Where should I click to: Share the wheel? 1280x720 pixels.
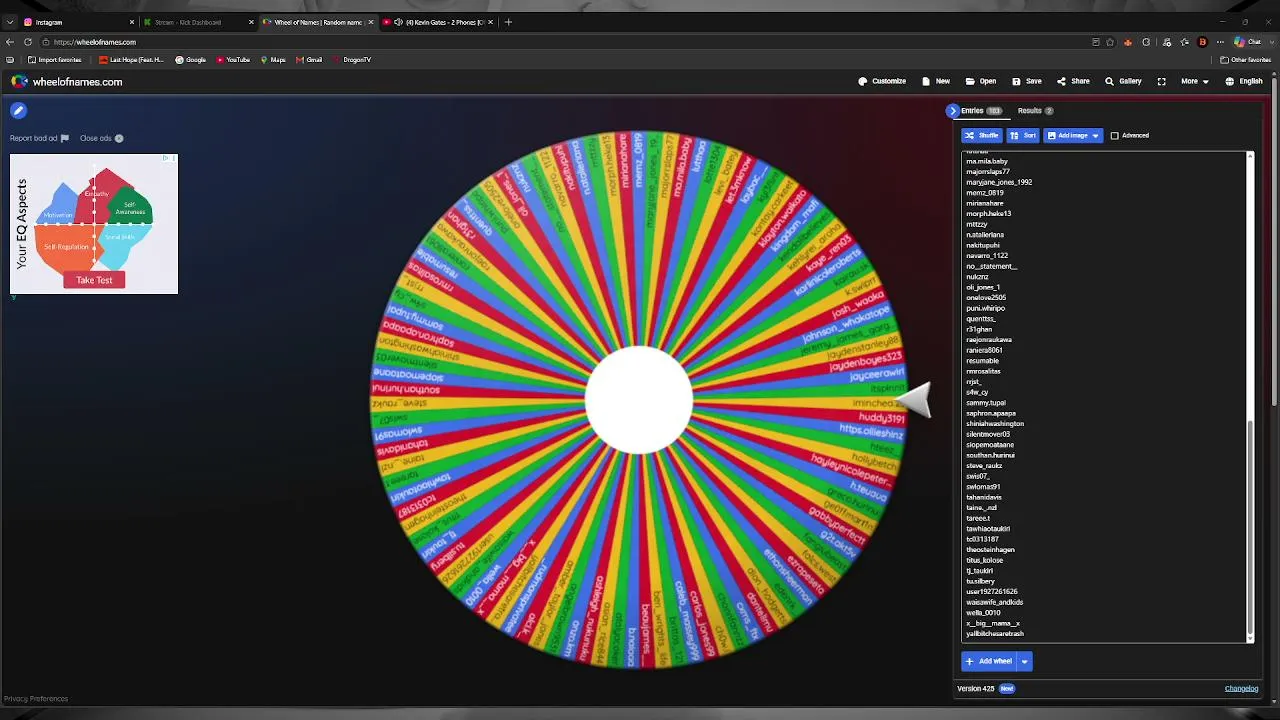1073,81
